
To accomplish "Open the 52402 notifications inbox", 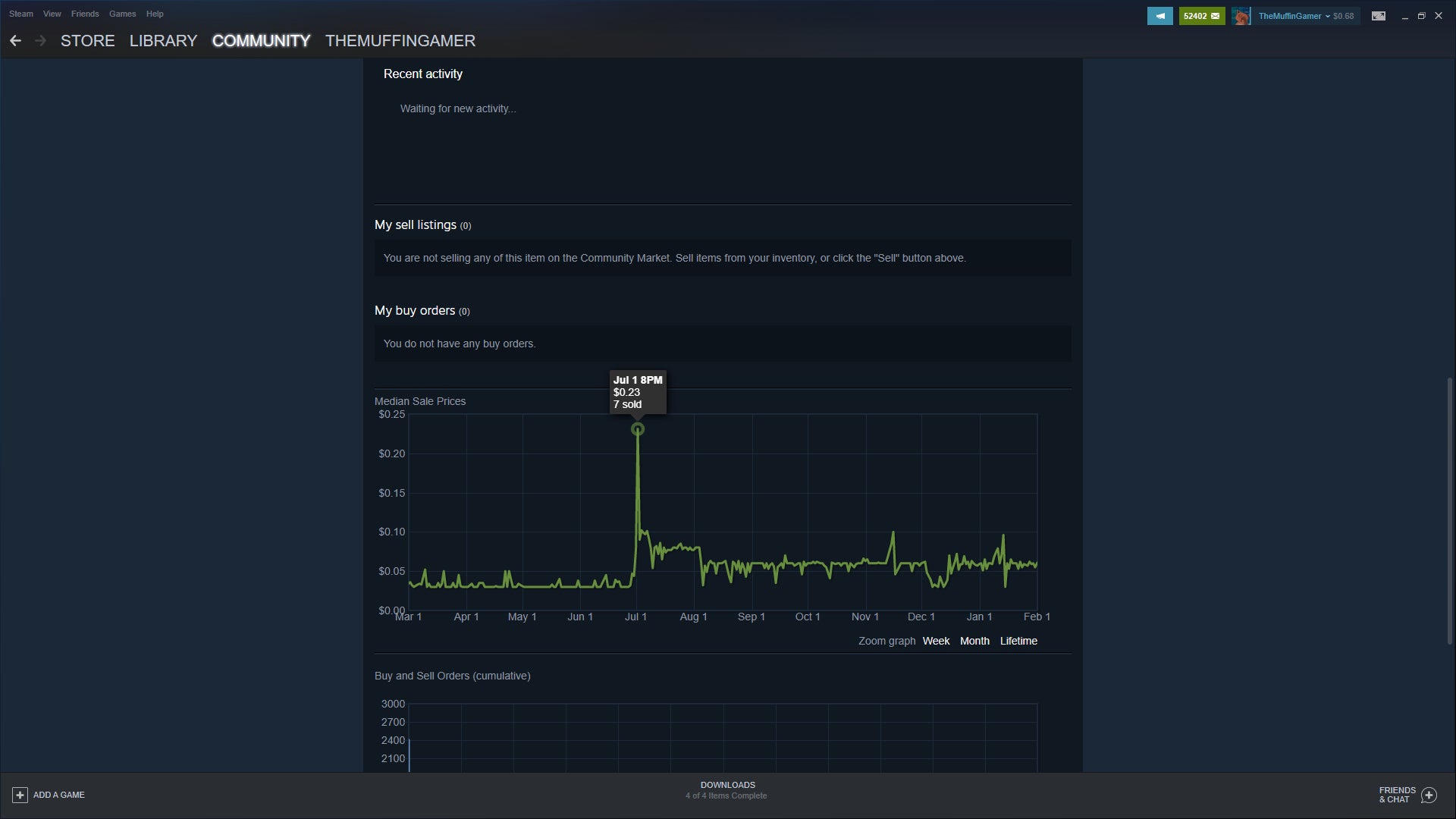I will point(1201,16).
